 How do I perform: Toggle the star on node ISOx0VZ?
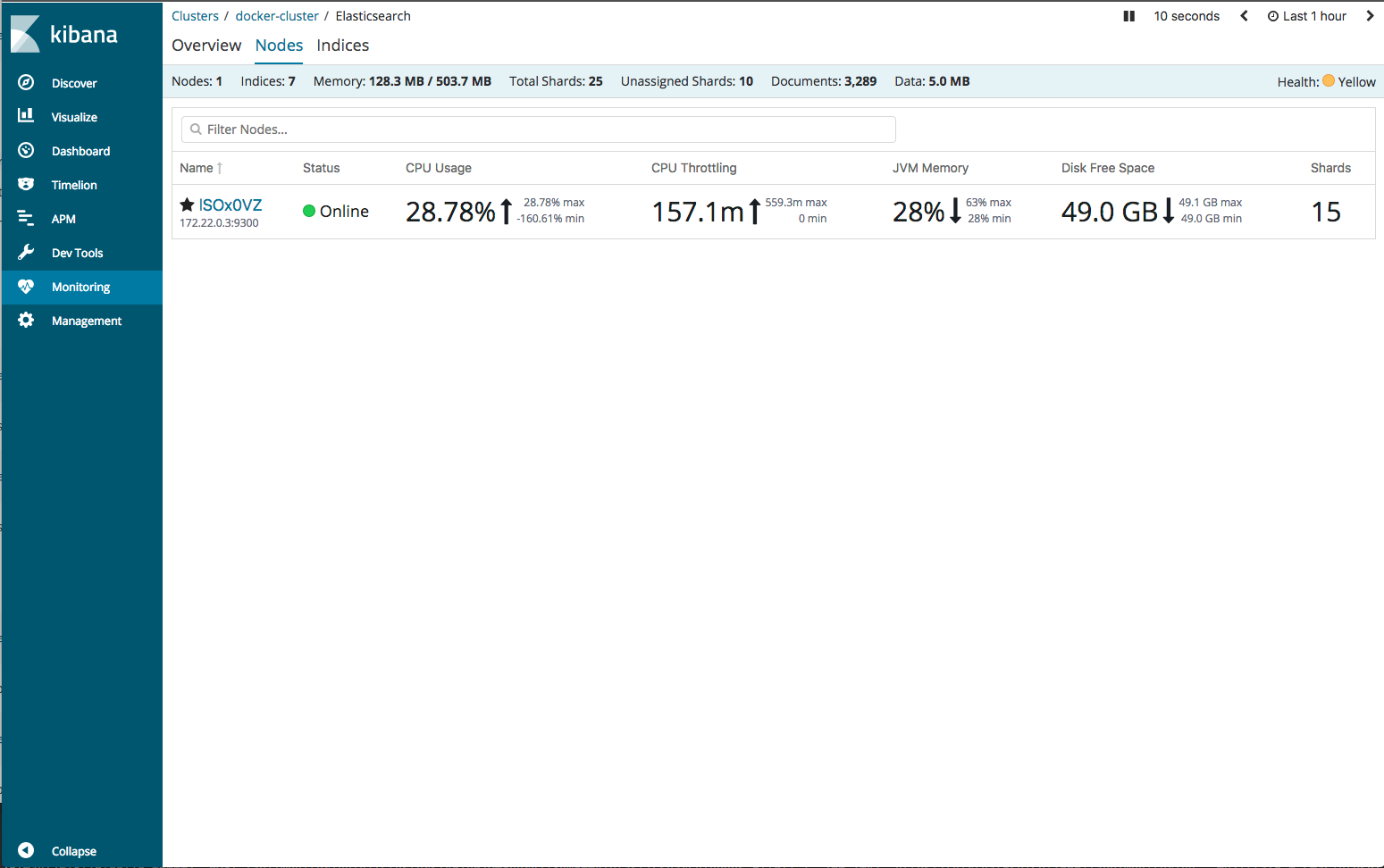click(187, 204)
